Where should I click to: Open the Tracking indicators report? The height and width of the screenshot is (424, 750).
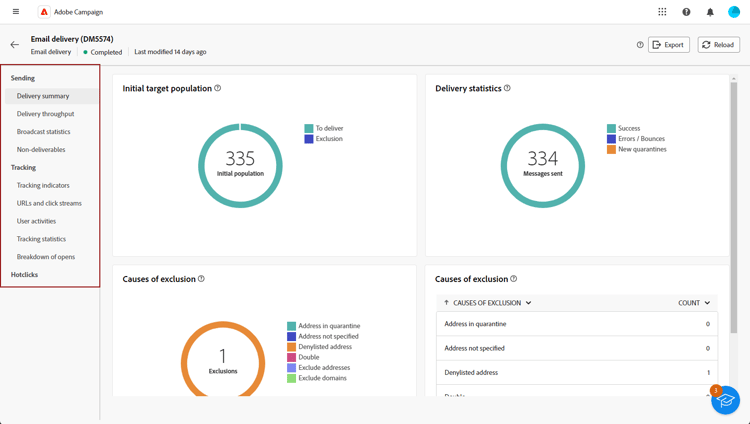coord(43,185)
